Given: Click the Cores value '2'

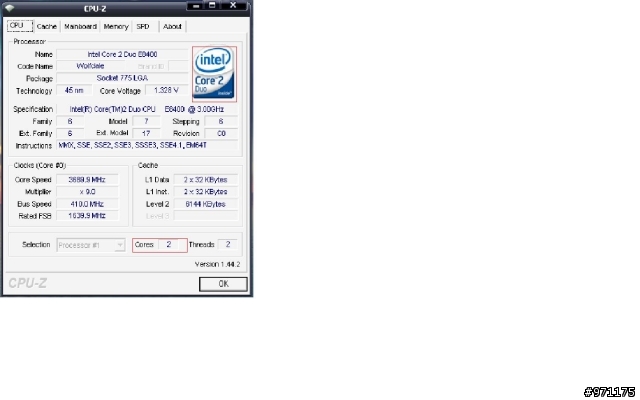Looking at the screenshot, I should pos(169,245).
